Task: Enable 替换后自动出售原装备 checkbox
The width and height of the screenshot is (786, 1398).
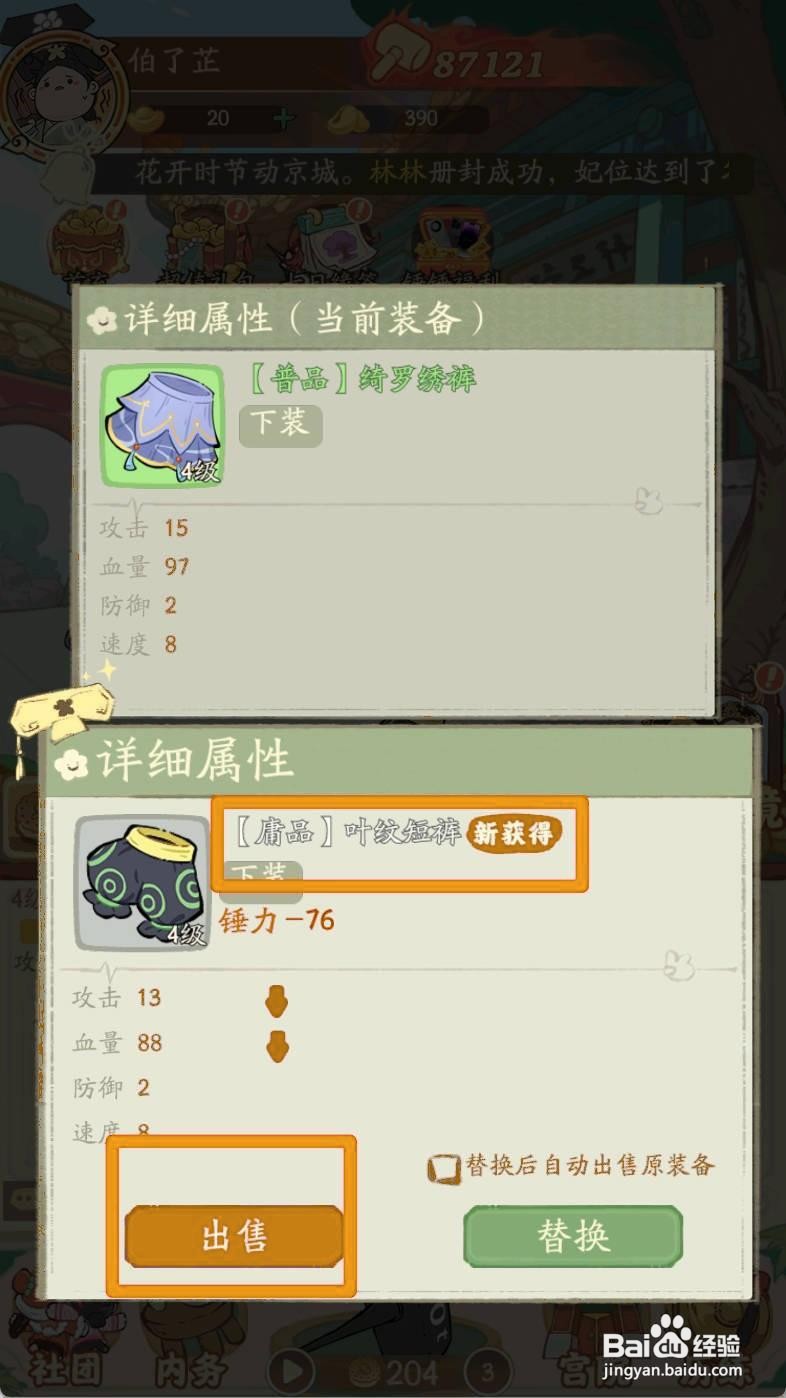Action: click(x=443, y=1168)
